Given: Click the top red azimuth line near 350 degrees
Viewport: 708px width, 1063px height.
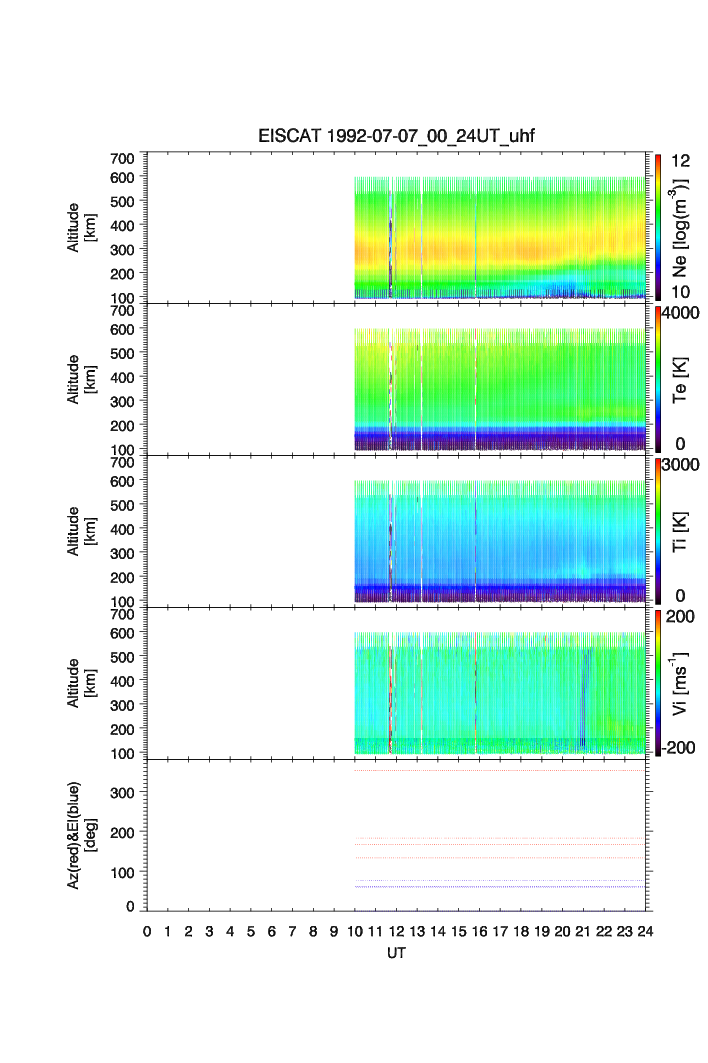Looking at the screenshot, I should pos(500,771).
